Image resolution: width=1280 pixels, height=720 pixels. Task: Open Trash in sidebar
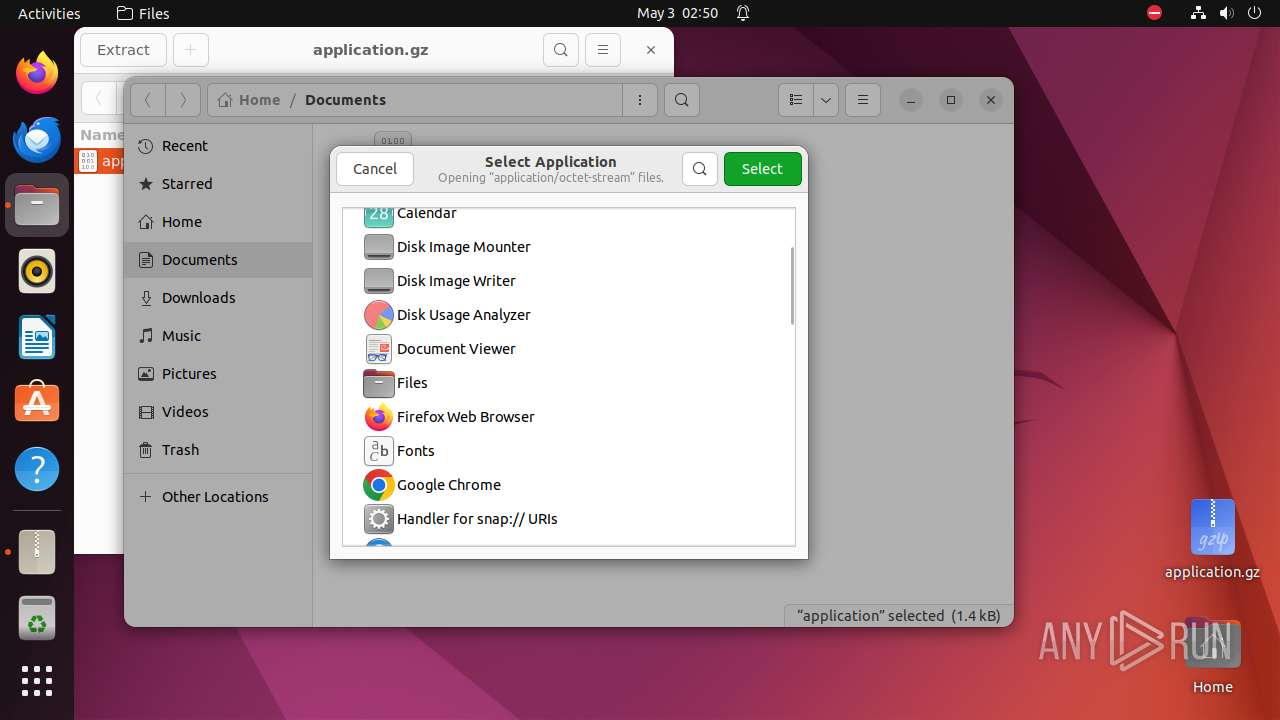pyautogui.click(x=218, y=450)
